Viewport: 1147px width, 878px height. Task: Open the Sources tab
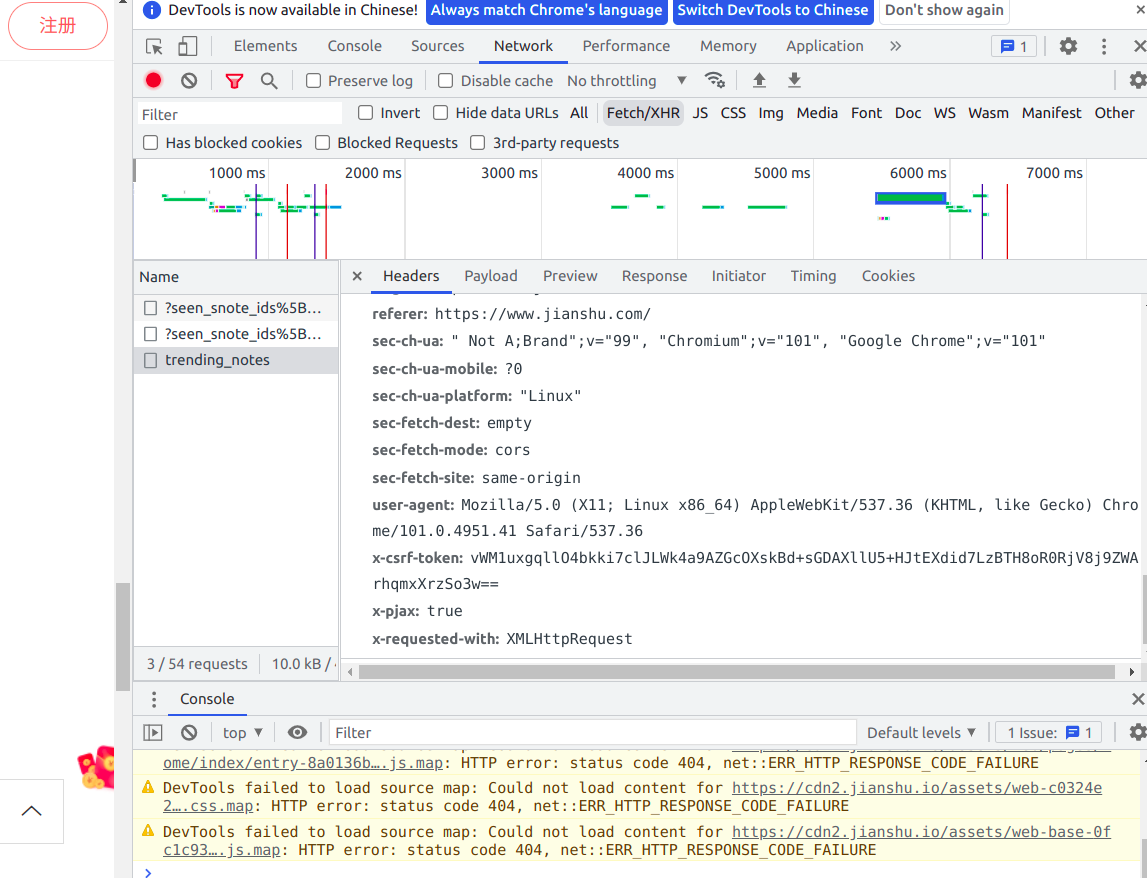click(x=437, y=46)
